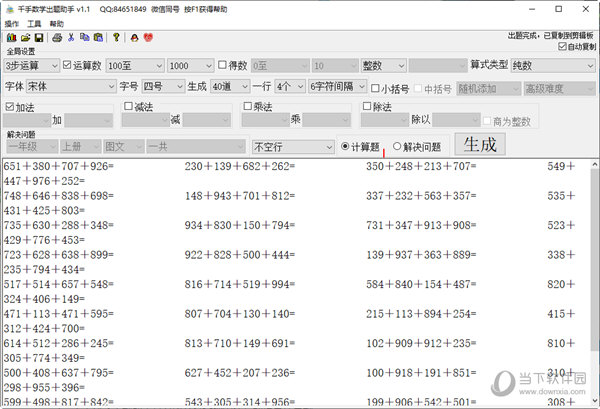Viewport: 600px width, 409px height.
Task: Click the scrollbar down arrow
Action: (594, 401)
